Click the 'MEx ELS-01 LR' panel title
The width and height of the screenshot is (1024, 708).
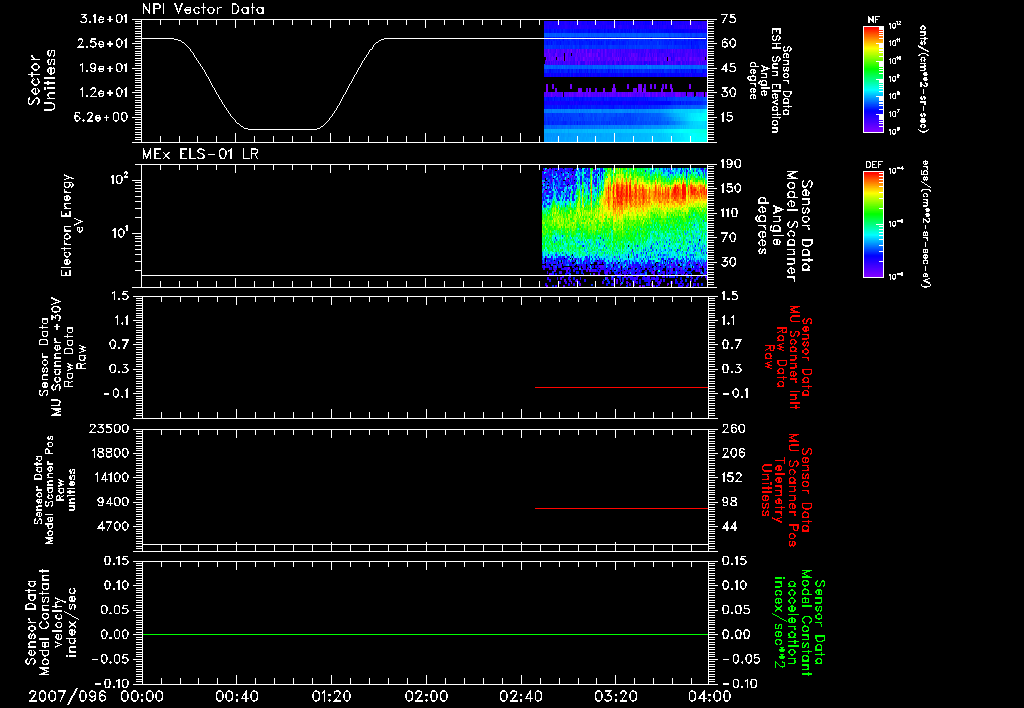click(x=200, y=154)
